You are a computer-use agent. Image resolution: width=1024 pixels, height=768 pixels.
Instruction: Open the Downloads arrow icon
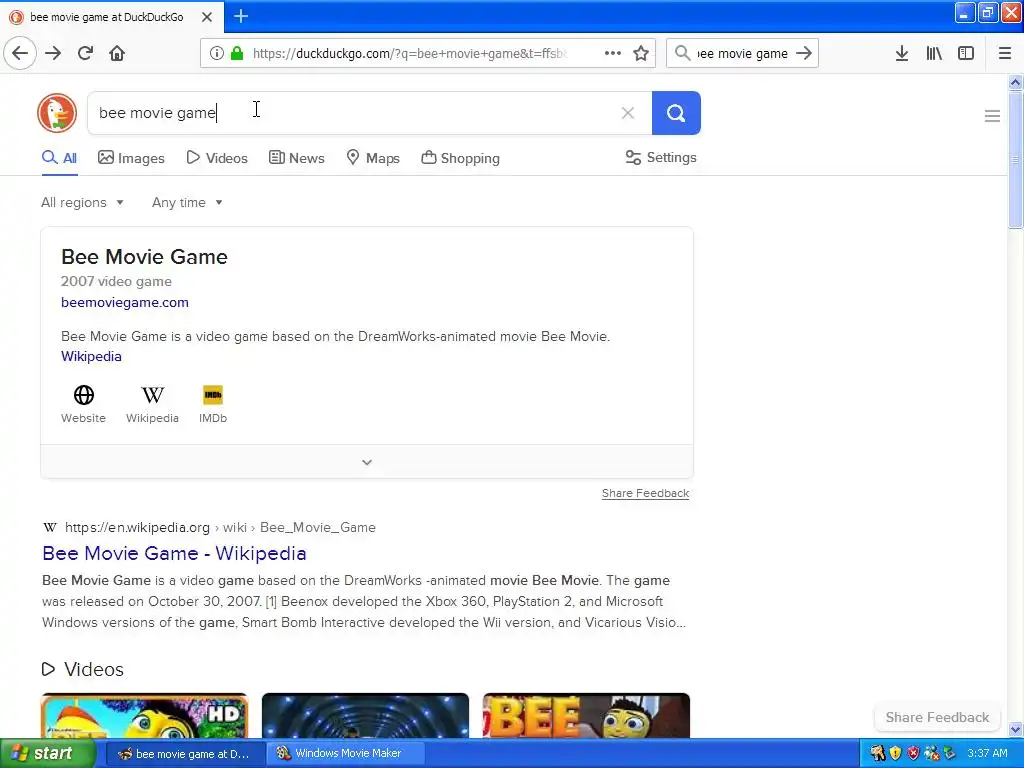point(902,53)
